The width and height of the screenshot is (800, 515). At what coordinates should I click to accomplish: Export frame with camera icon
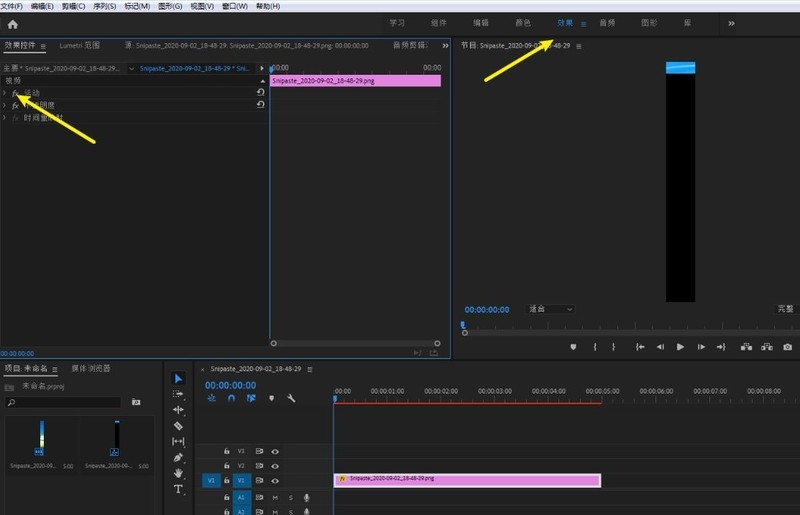pyautogui.click(x=787, y=347)
